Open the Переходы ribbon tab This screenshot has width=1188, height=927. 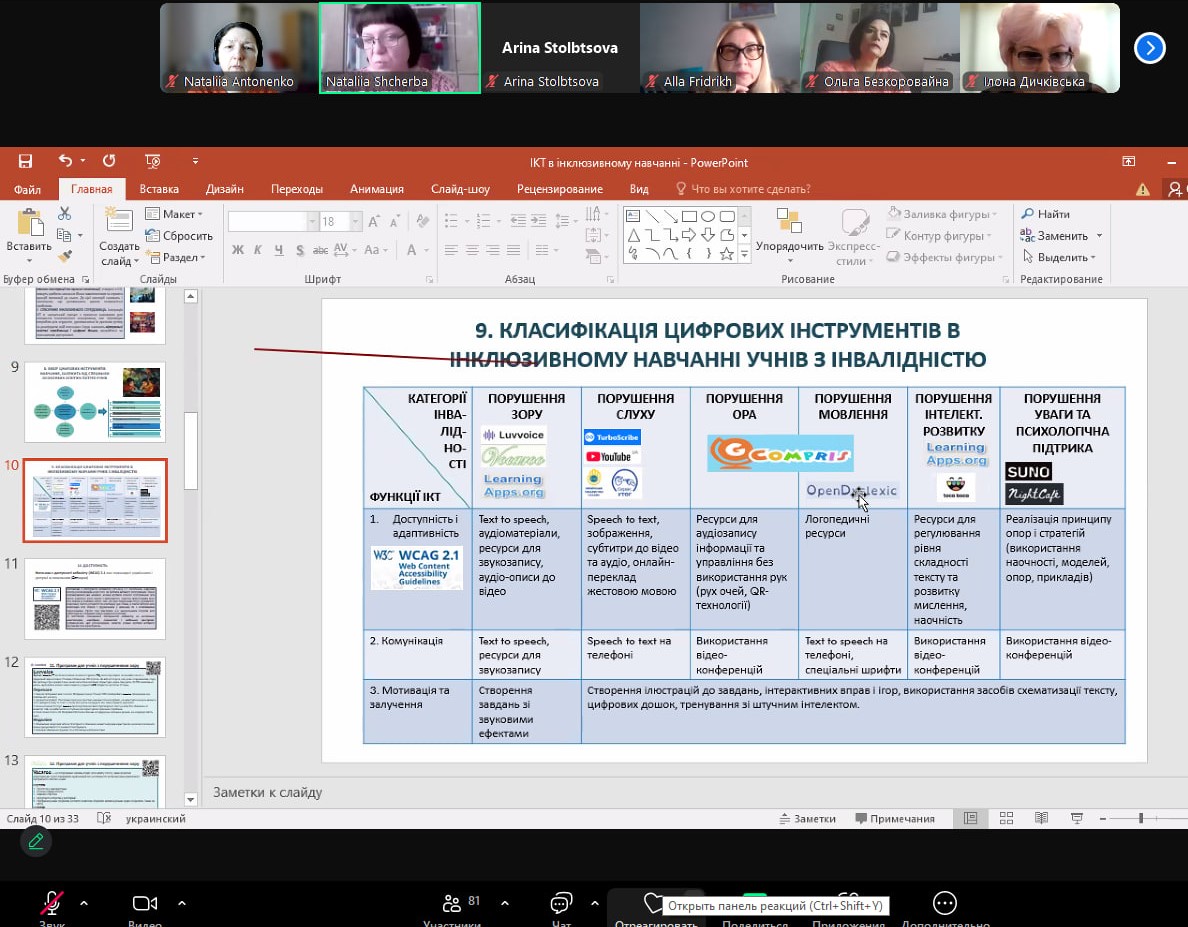click(296, 189)
